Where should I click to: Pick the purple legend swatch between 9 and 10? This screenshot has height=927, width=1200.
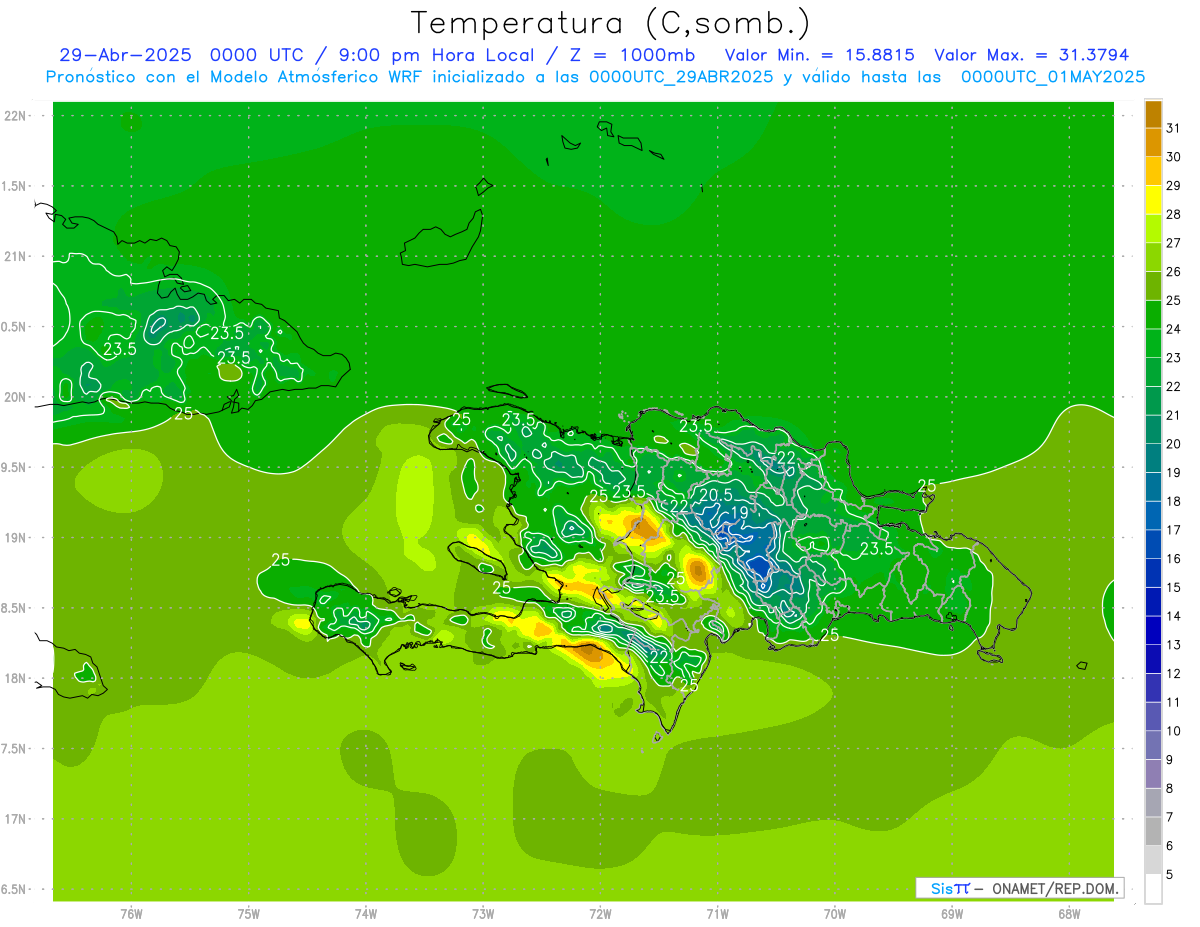coord(1153,746)
